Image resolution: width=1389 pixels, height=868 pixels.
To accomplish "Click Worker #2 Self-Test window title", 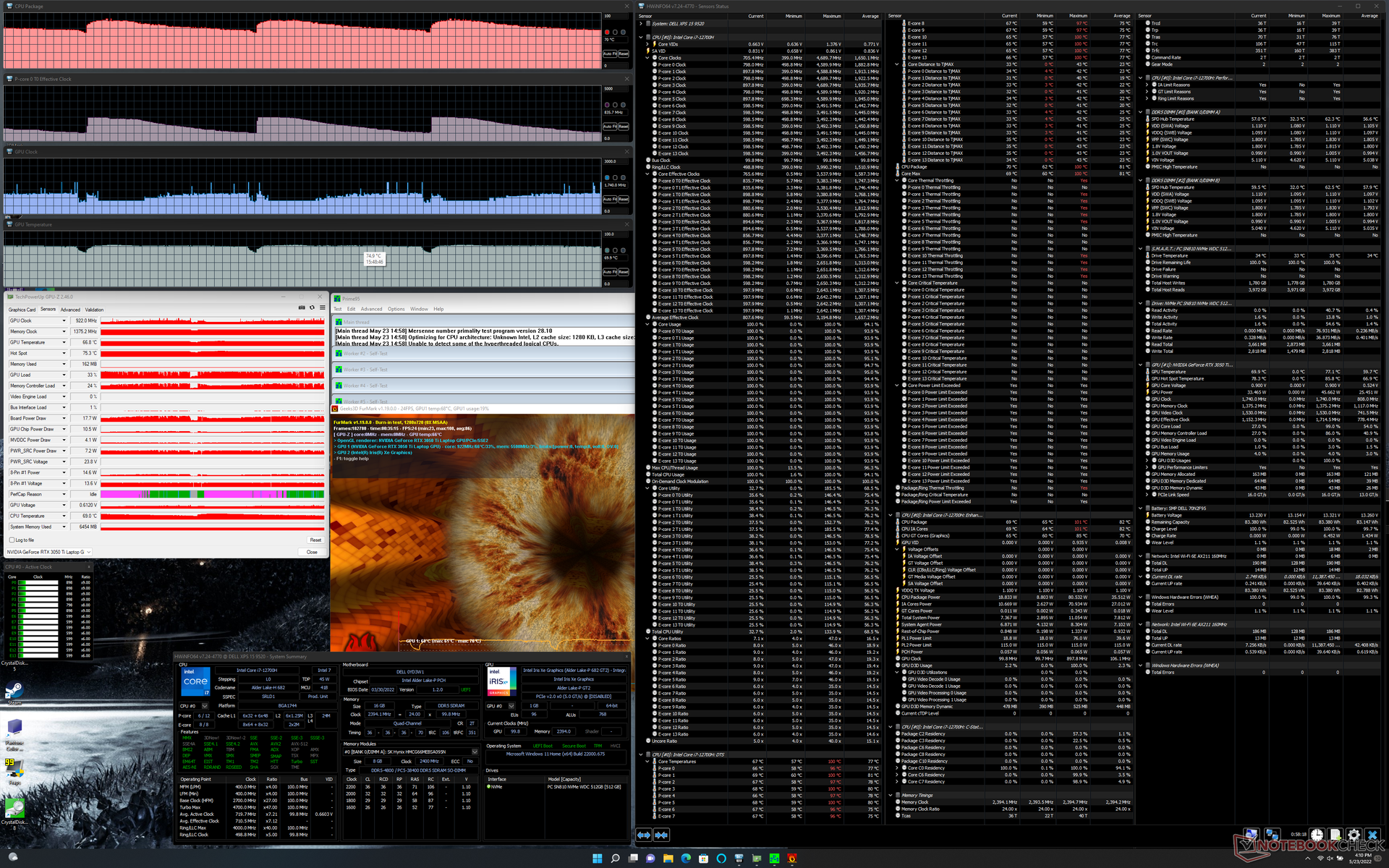I will 365,354.
